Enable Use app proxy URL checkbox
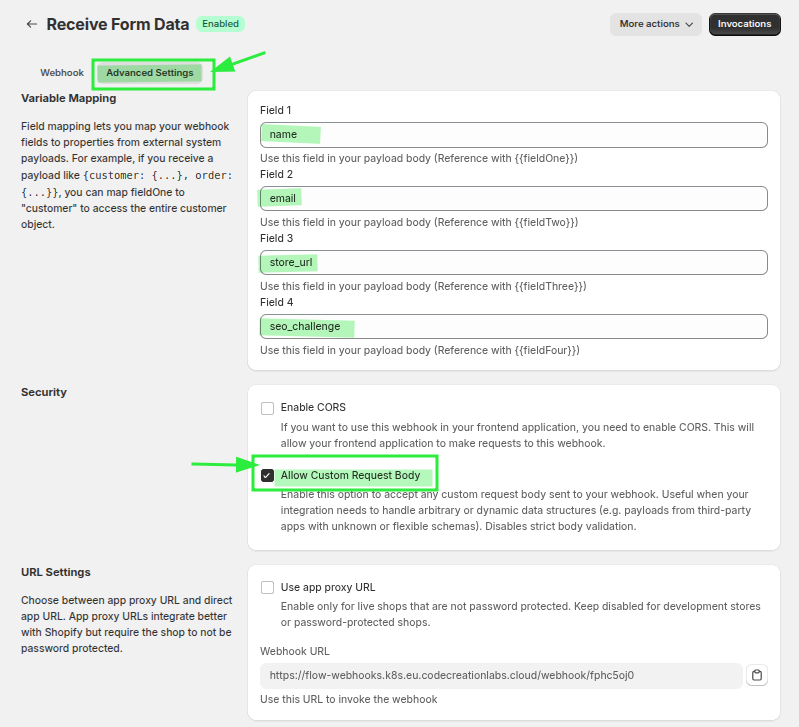 click(x=267, y=588)
